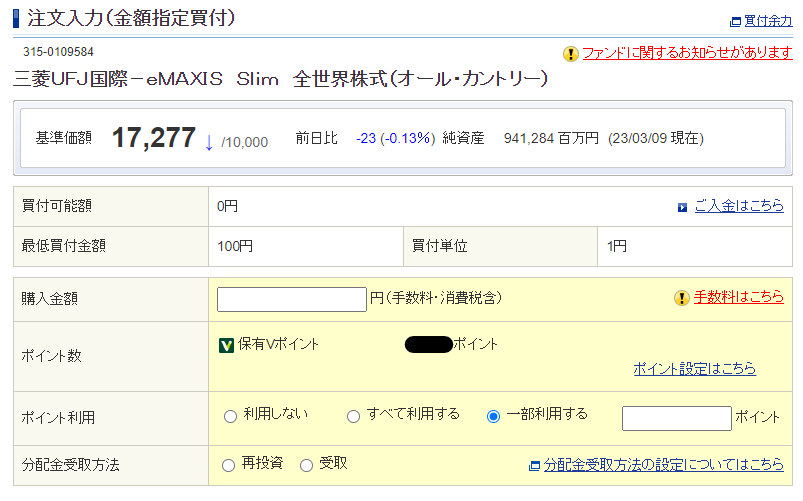Click popup icon beside 分配金受取方法の設定 link

534,466
